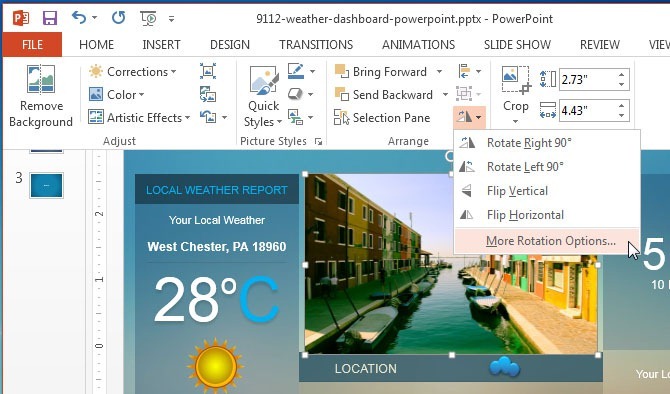Click the Redo (repeat) icon
Viewport: 670px width, 394px height.
(118, 18)
